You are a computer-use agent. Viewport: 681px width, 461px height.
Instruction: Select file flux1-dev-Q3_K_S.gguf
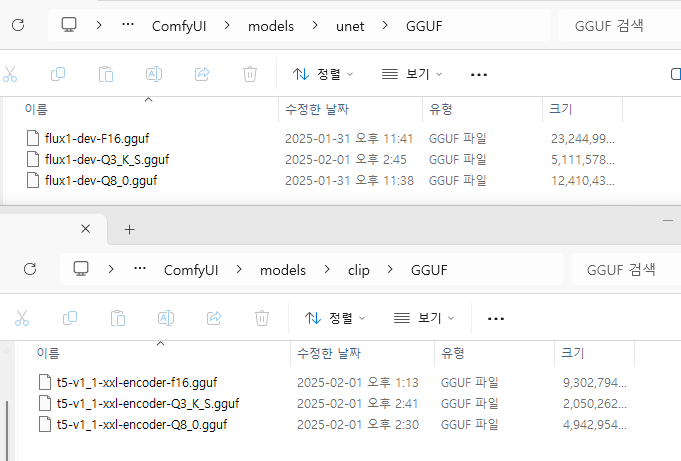(x=107, y=159)
